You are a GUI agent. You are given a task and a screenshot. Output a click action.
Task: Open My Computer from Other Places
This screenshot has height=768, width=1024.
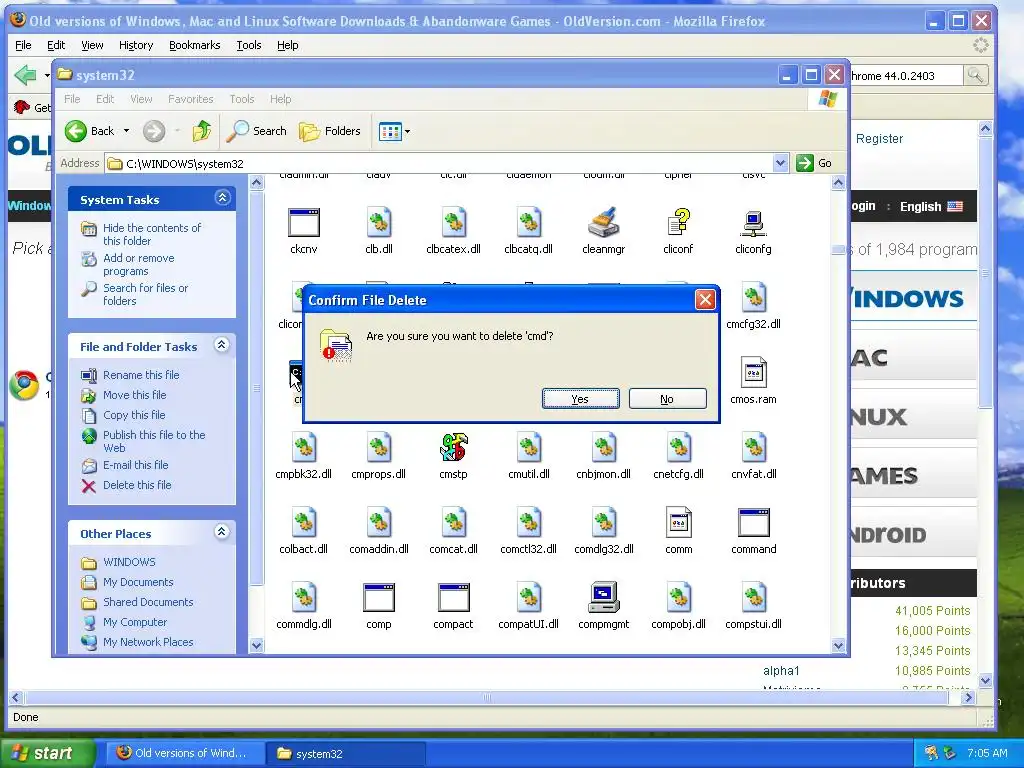pos(135,622)
